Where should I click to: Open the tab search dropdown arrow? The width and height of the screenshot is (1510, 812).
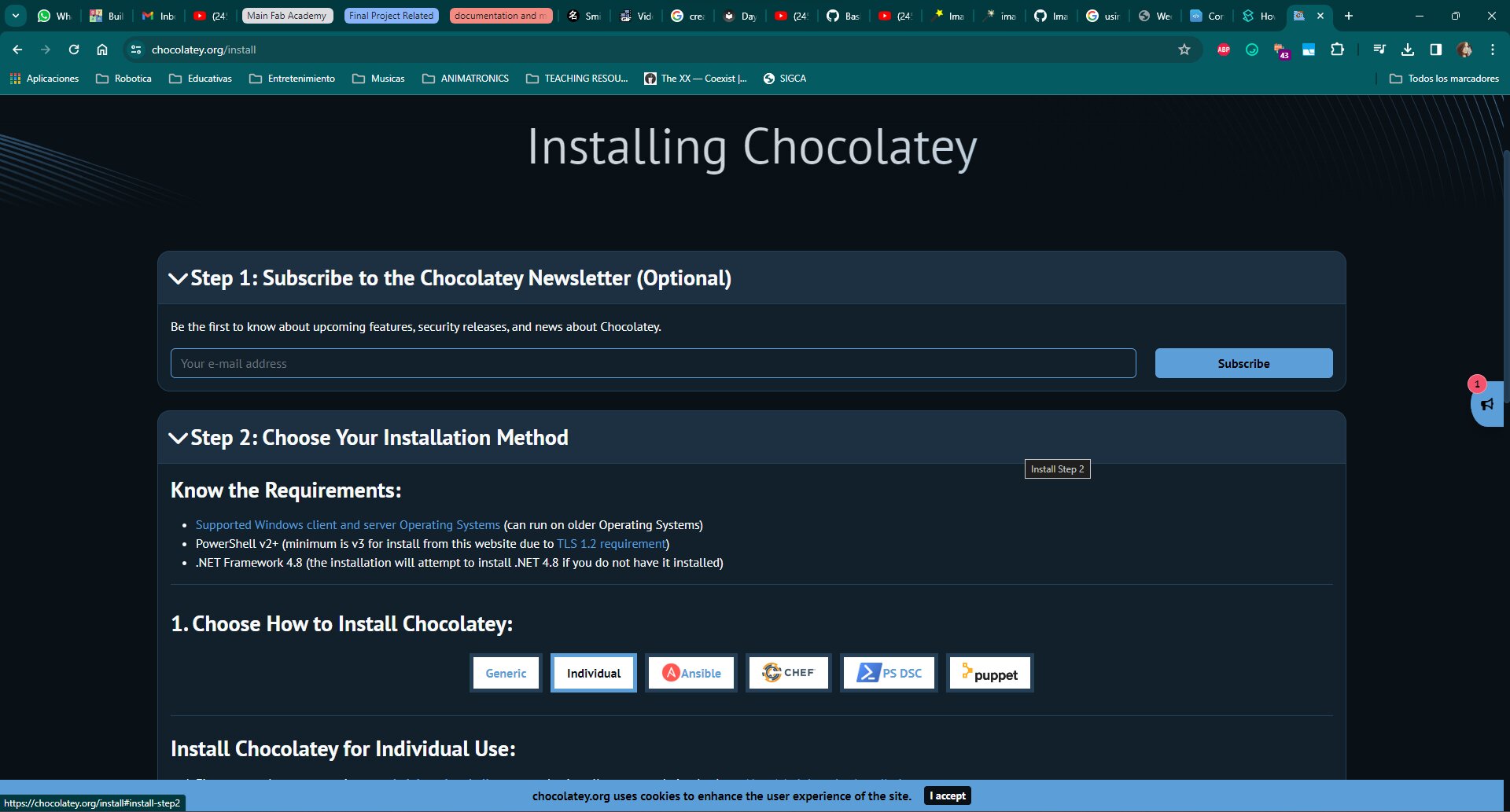pos(15,16)
